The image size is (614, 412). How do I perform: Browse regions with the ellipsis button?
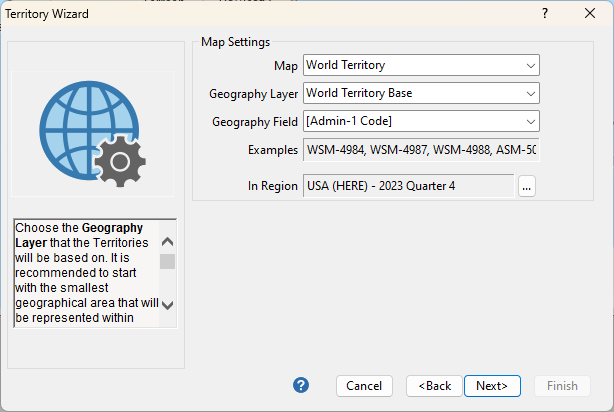(528, 186)
